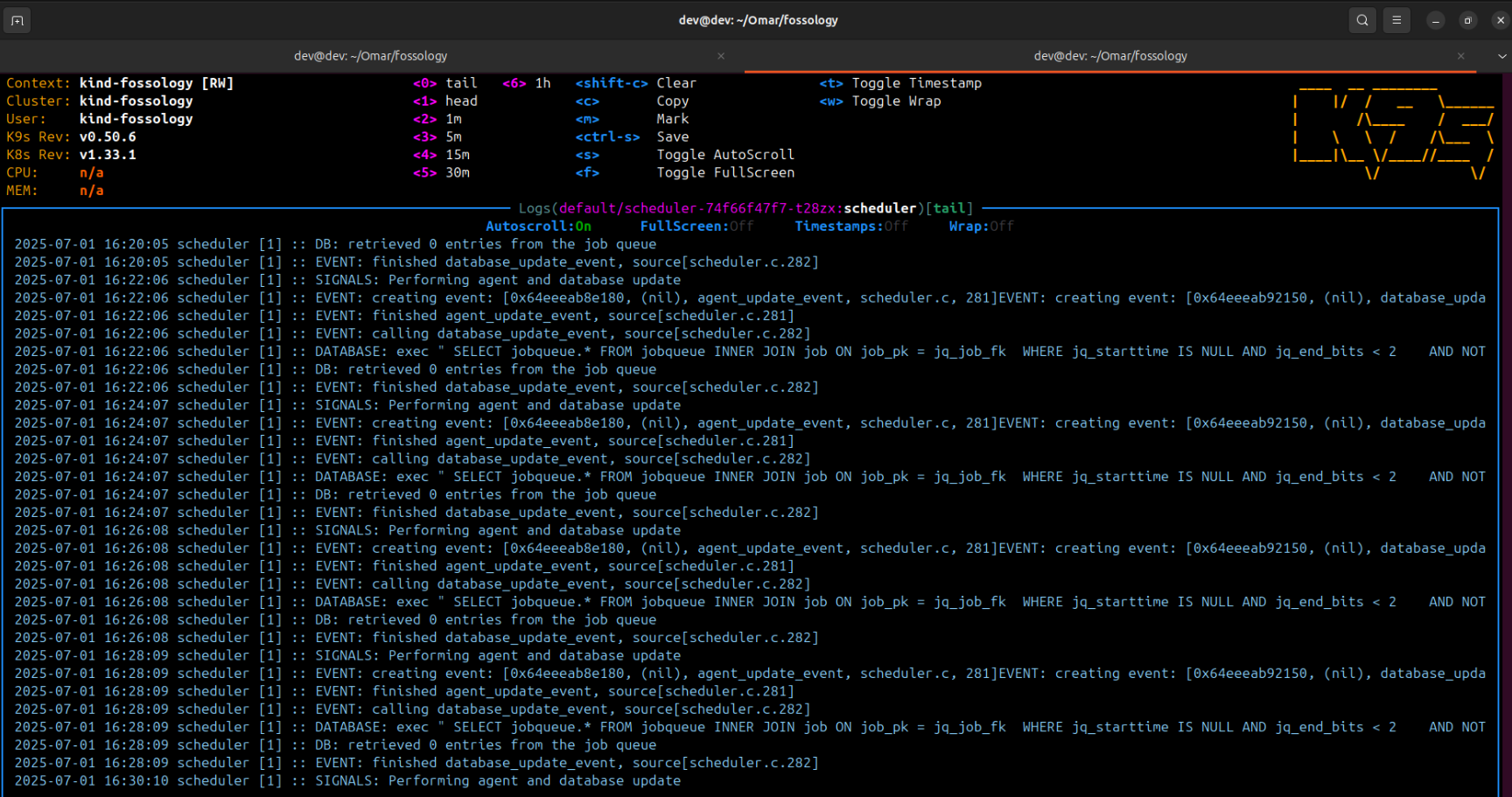The width and height of the screenshot is (1512, 797).
Task: Click the Autoscroll:On indicator
Action: [x=538, y=227]
